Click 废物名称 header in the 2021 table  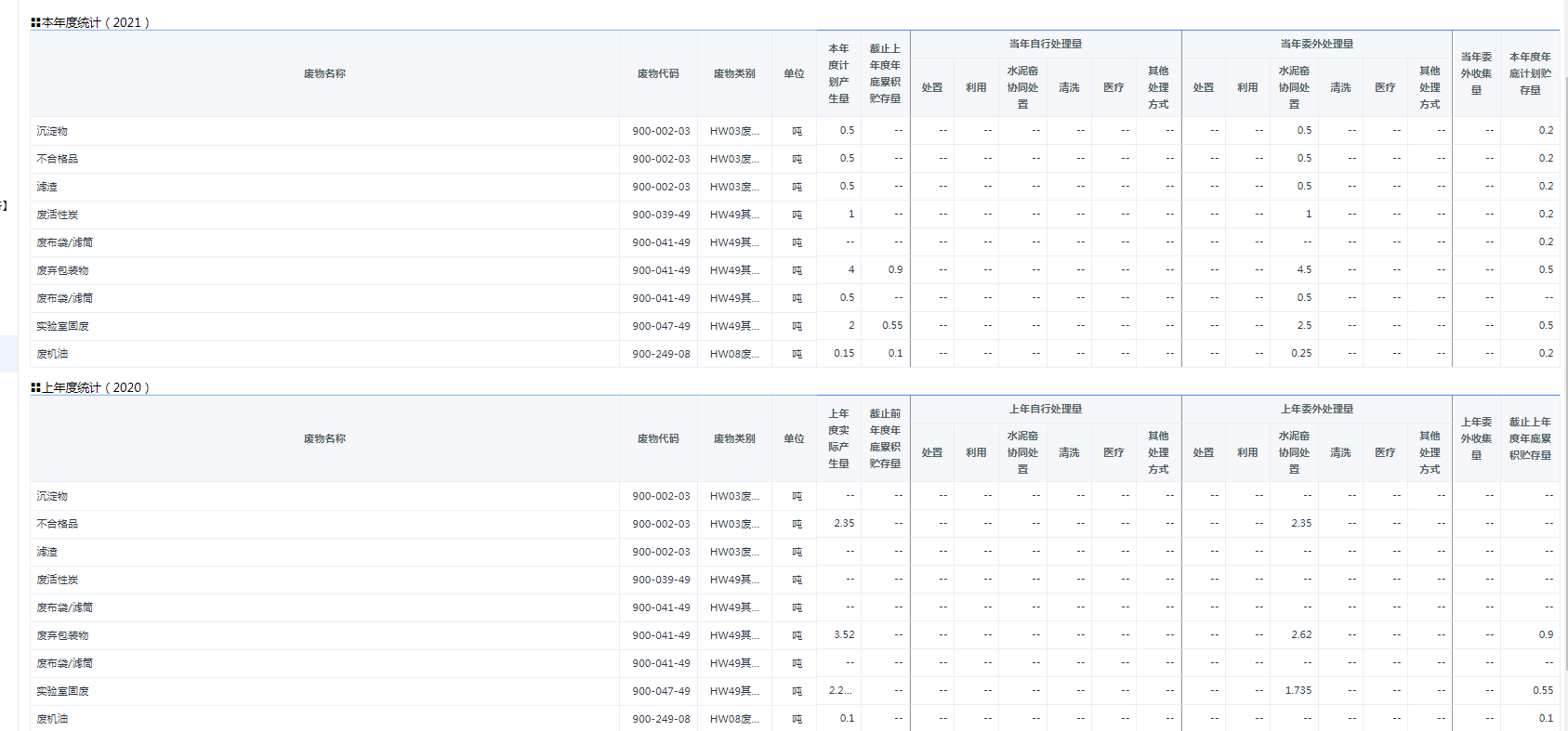[324, 73]
